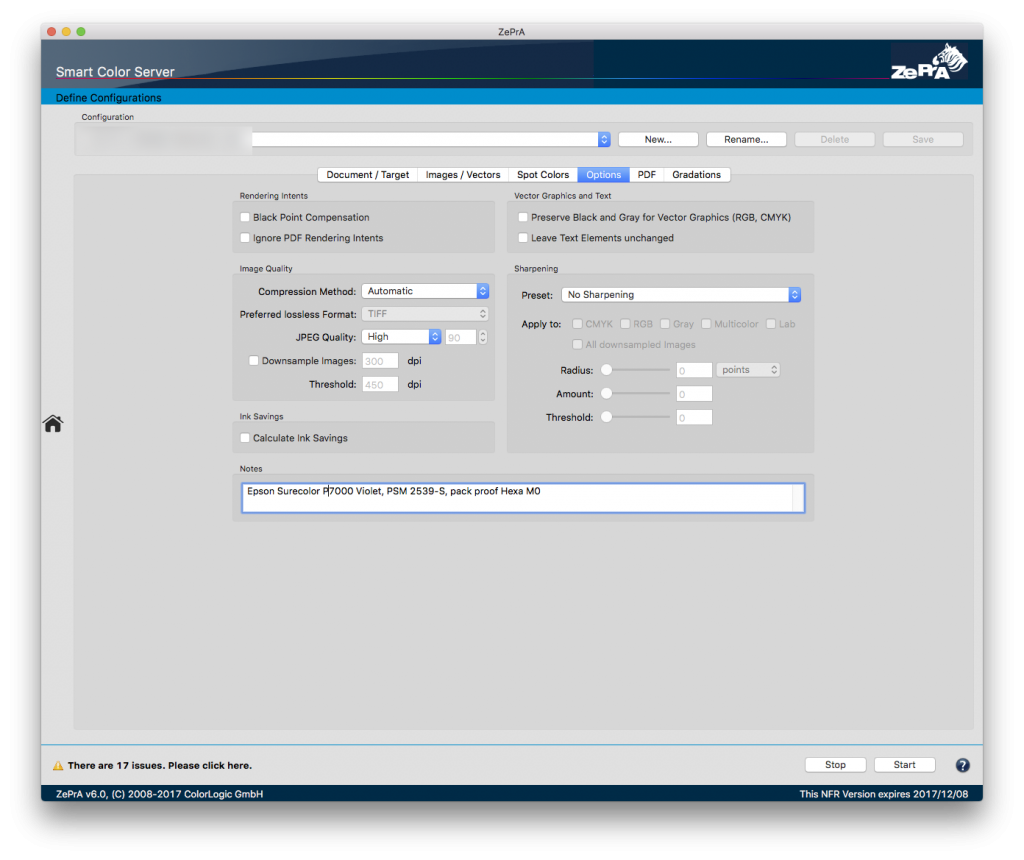Enable Black Point Compensation
Viewport: 1024px width, 860px height.
tap(245, 217)
